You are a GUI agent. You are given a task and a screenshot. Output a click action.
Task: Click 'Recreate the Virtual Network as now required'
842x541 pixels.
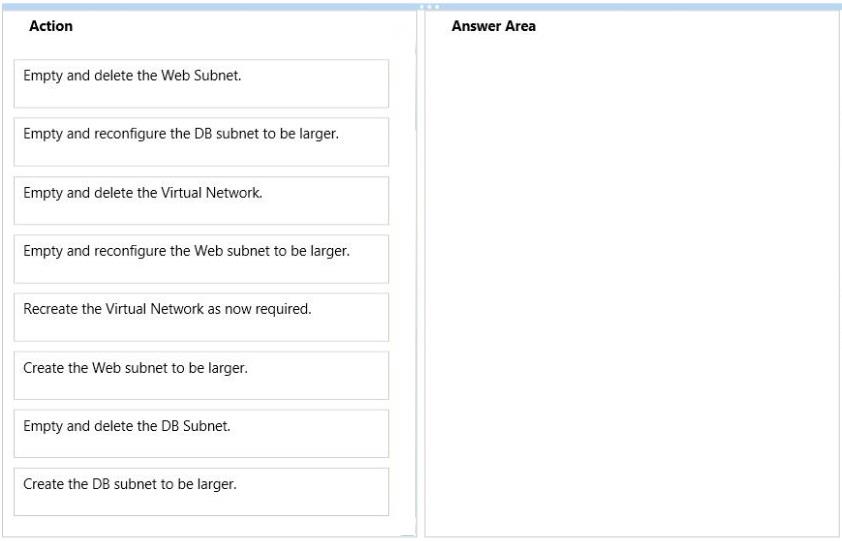coord(201,316)
